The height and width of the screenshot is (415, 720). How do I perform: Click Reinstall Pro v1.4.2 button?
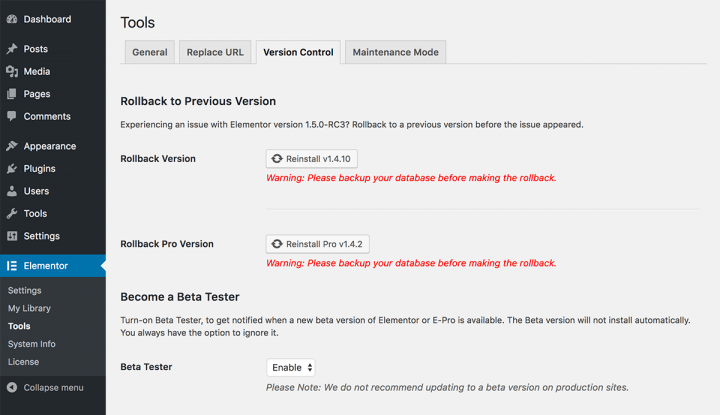pos(318,244)
